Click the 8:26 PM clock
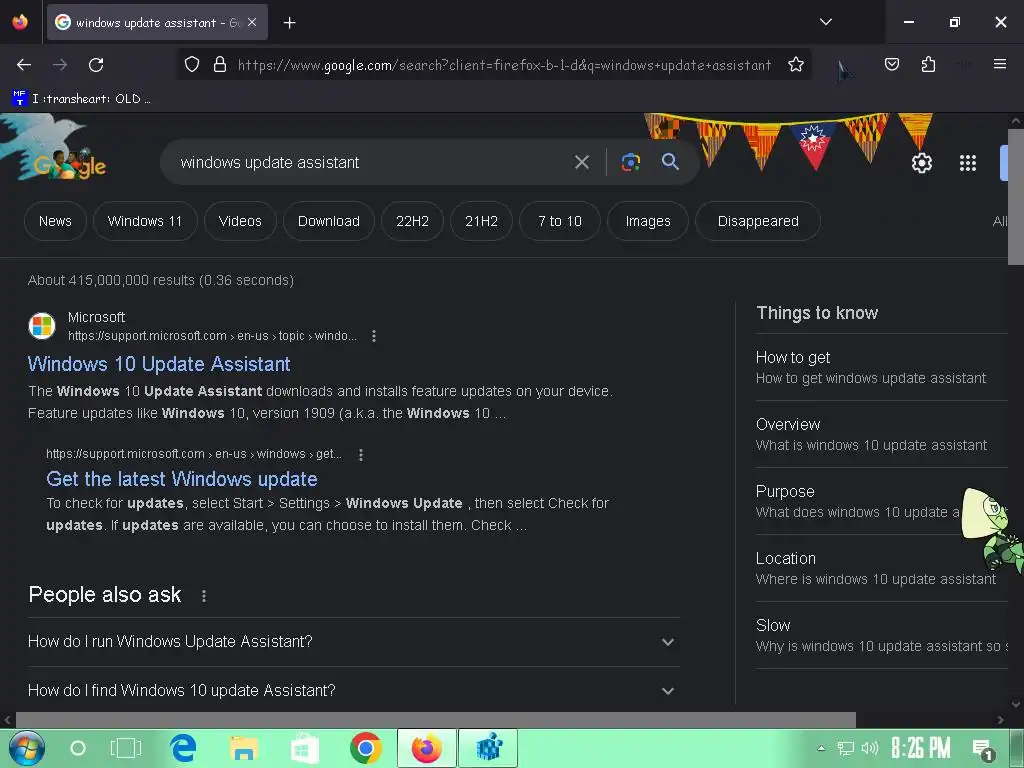The image size is (1024, 768). click(x=921, y=748)
